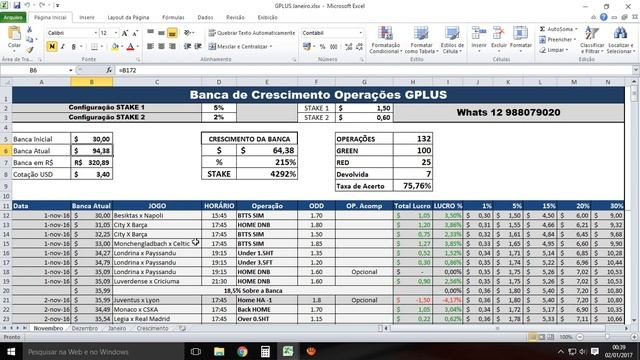Toggle top vertical alignment

(151, 33)
